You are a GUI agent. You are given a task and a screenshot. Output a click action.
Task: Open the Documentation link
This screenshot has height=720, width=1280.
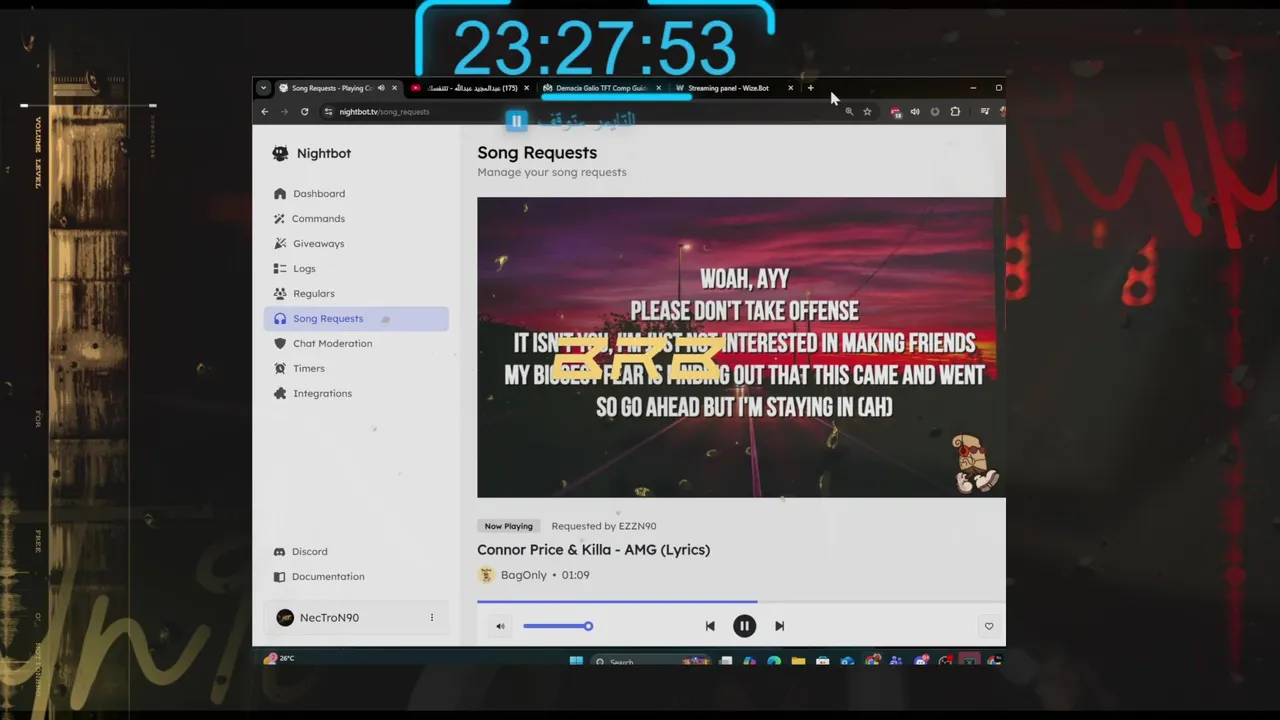click(356, 576)
